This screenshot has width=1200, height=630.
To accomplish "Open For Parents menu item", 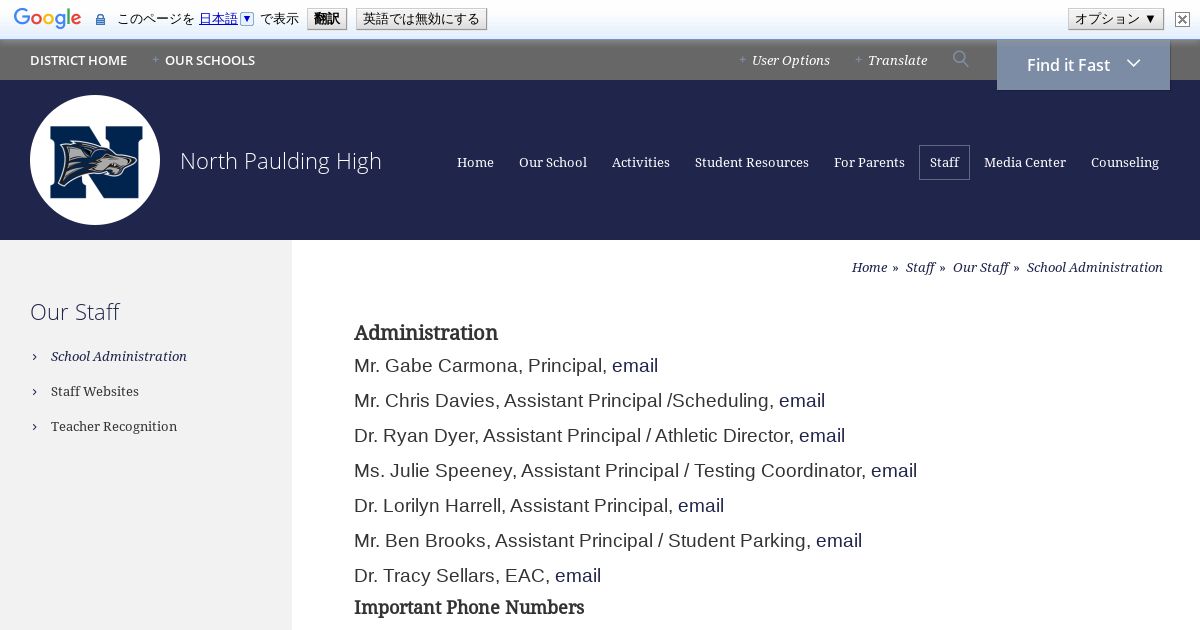I will [869, 162].
